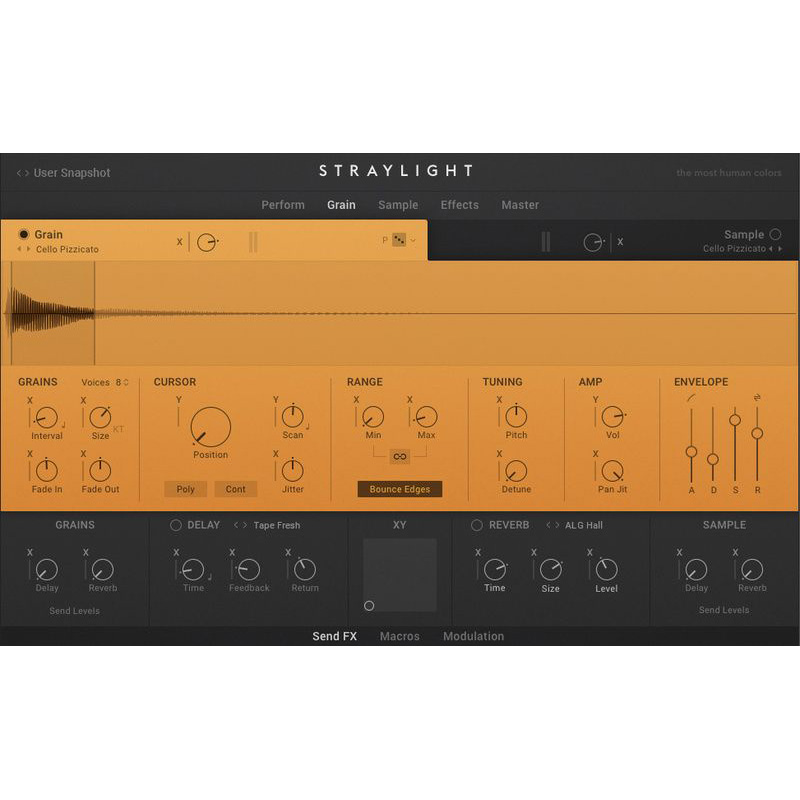Click the Reverb Size knob

551,570
